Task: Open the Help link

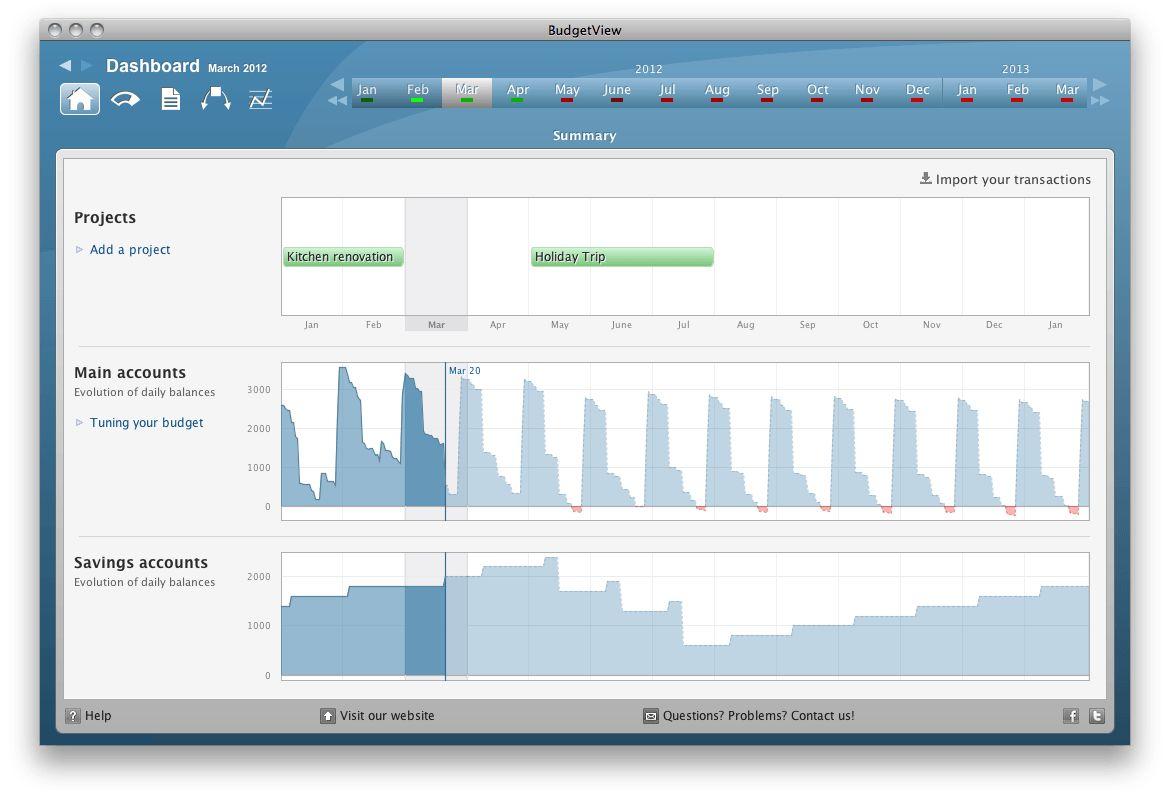Action: 98,716
